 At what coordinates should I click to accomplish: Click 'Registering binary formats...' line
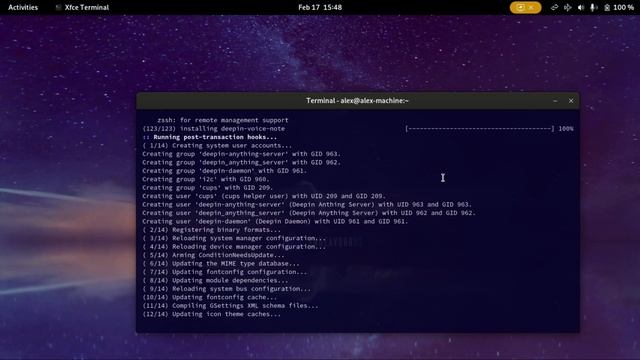click(211, 230)
